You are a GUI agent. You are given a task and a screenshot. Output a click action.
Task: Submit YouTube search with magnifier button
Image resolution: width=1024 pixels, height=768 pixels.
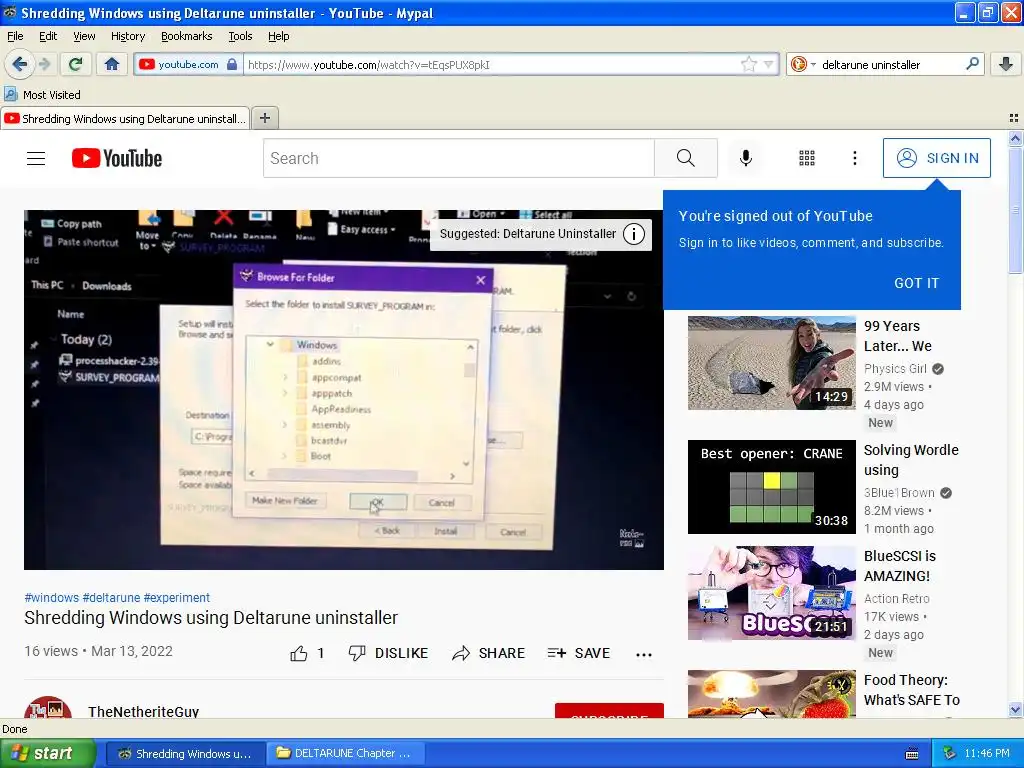pyautogui.click(x=686, y=158)
